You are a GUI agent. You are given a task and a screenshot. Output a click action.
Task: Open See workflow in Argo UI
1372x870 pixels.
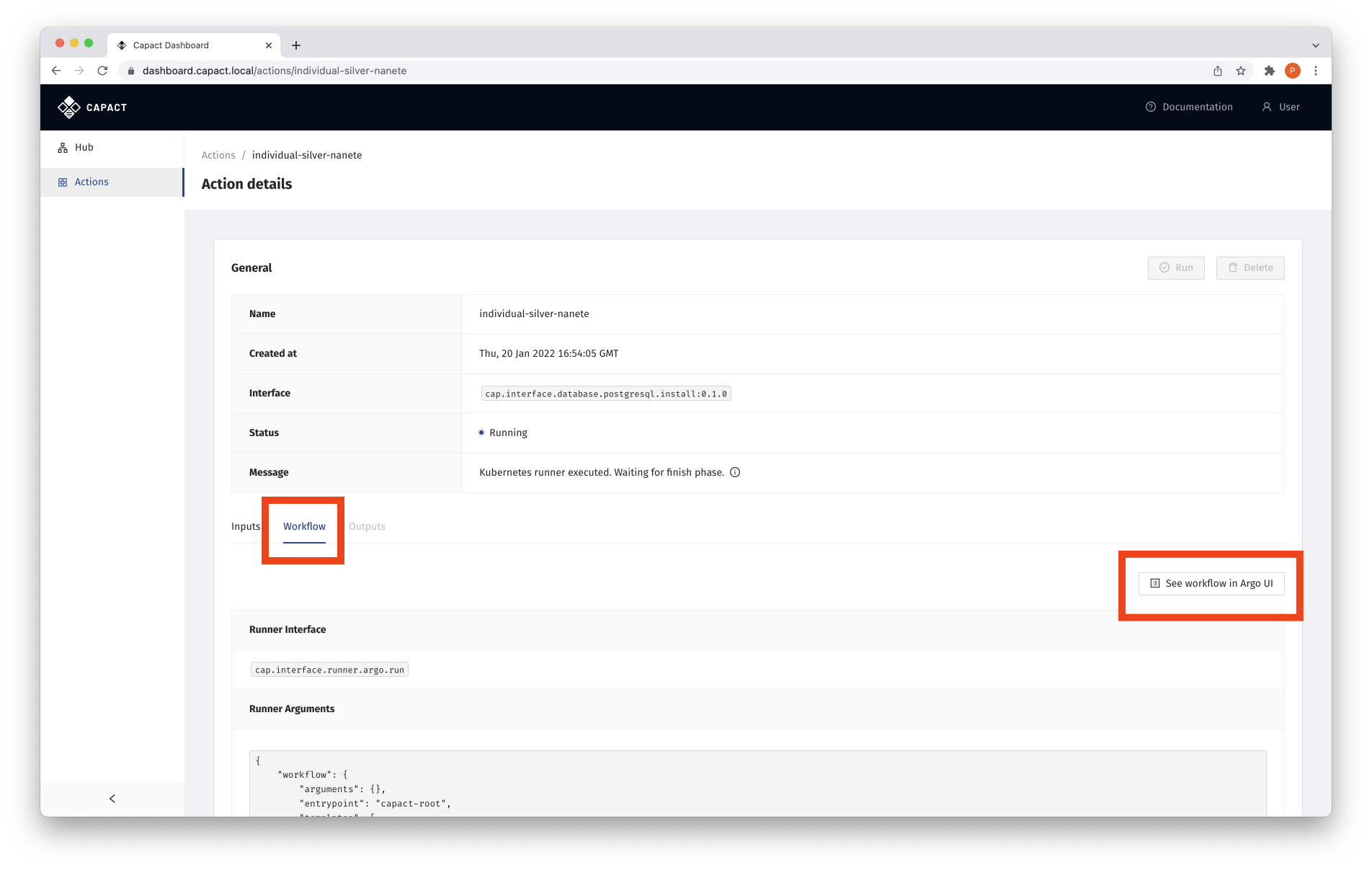tap(1211, 584)
